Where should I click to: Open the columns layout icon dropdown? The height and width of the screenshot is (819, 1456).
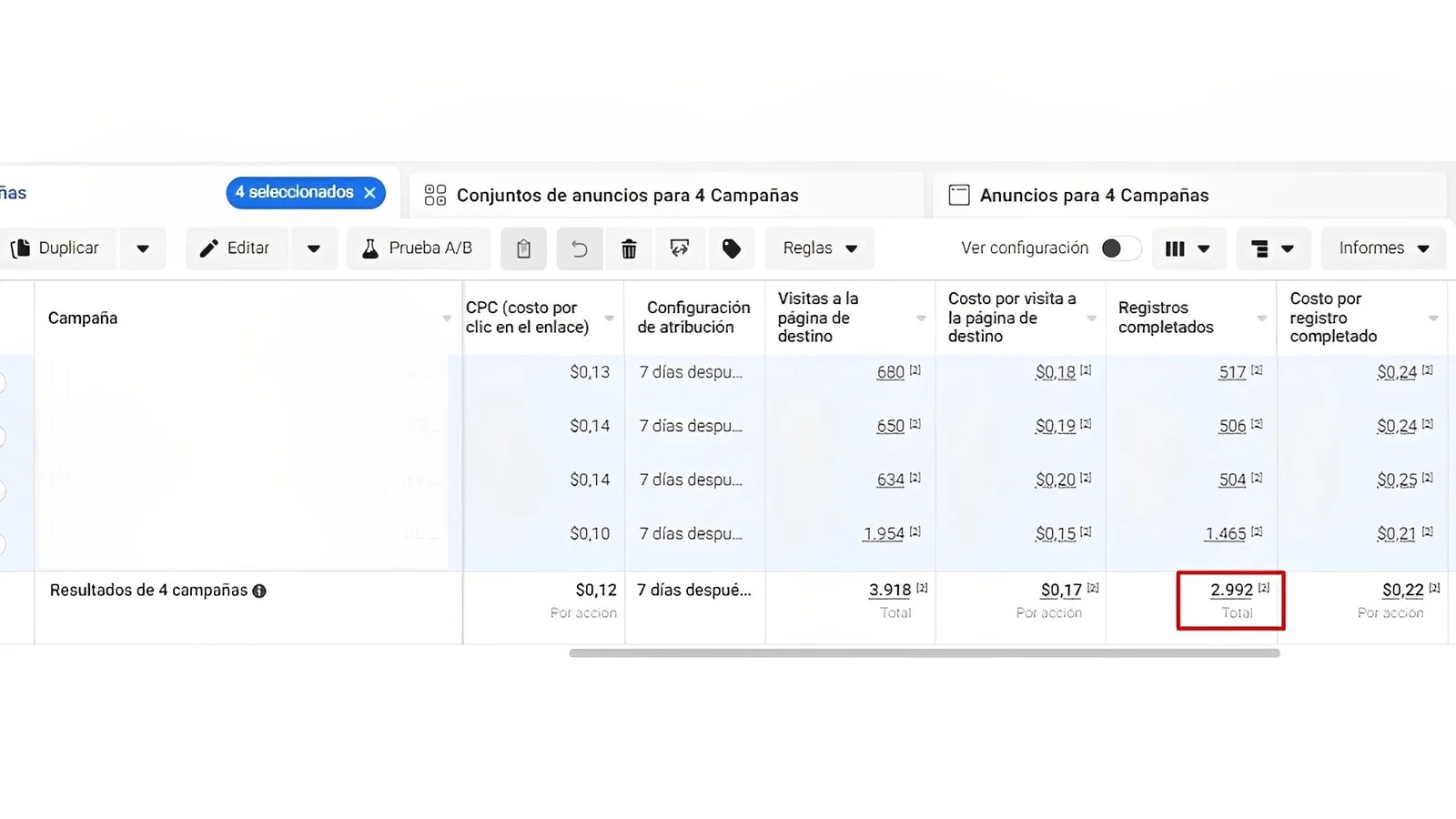pos(1188,248)
